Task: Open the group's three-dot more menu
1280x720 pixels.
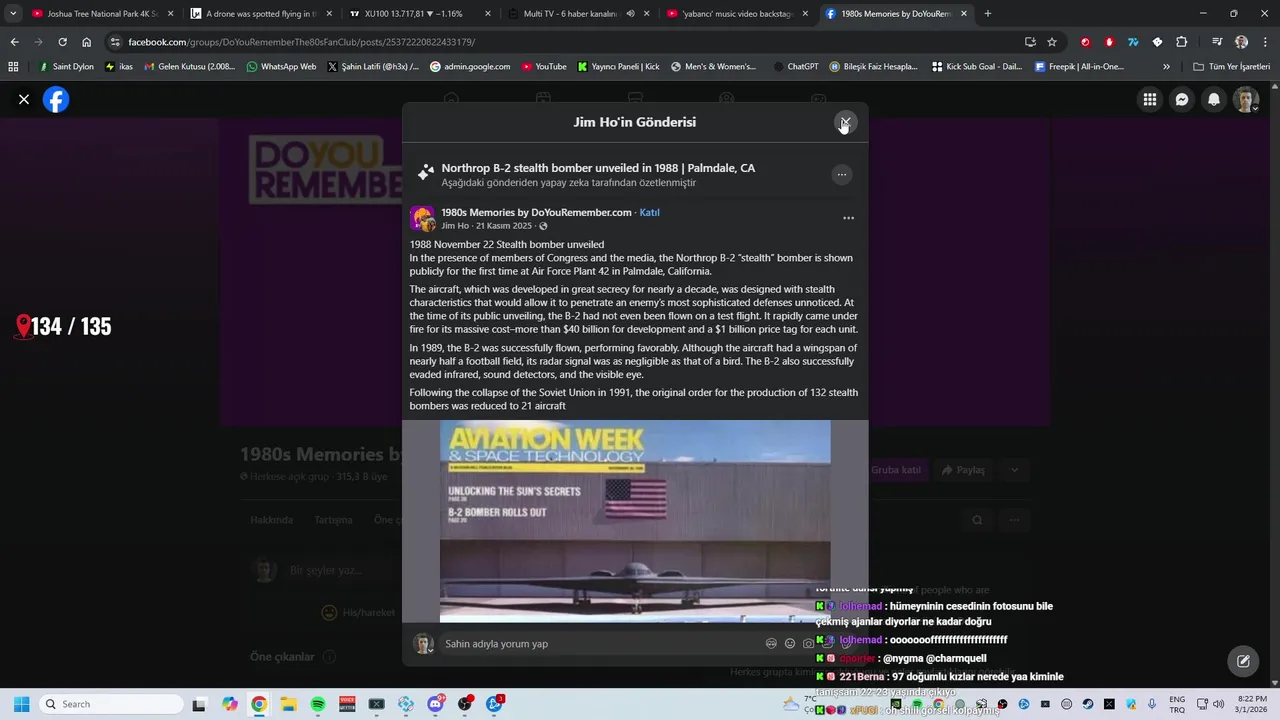Action: 1014,520
